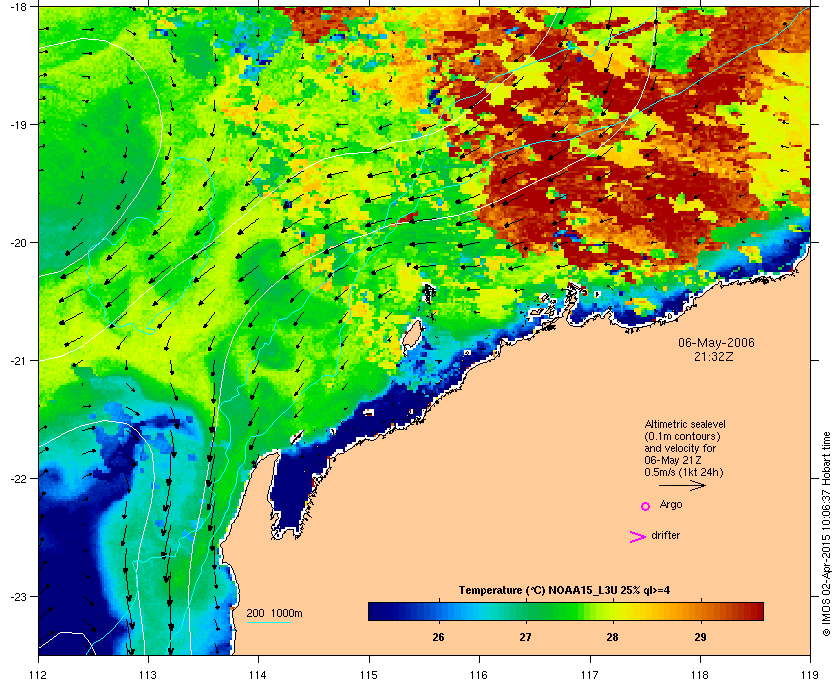Click the longitude axis label 119
Viewport: 840px width, 680px height.
pyautogui.click(x=810, y=675)
